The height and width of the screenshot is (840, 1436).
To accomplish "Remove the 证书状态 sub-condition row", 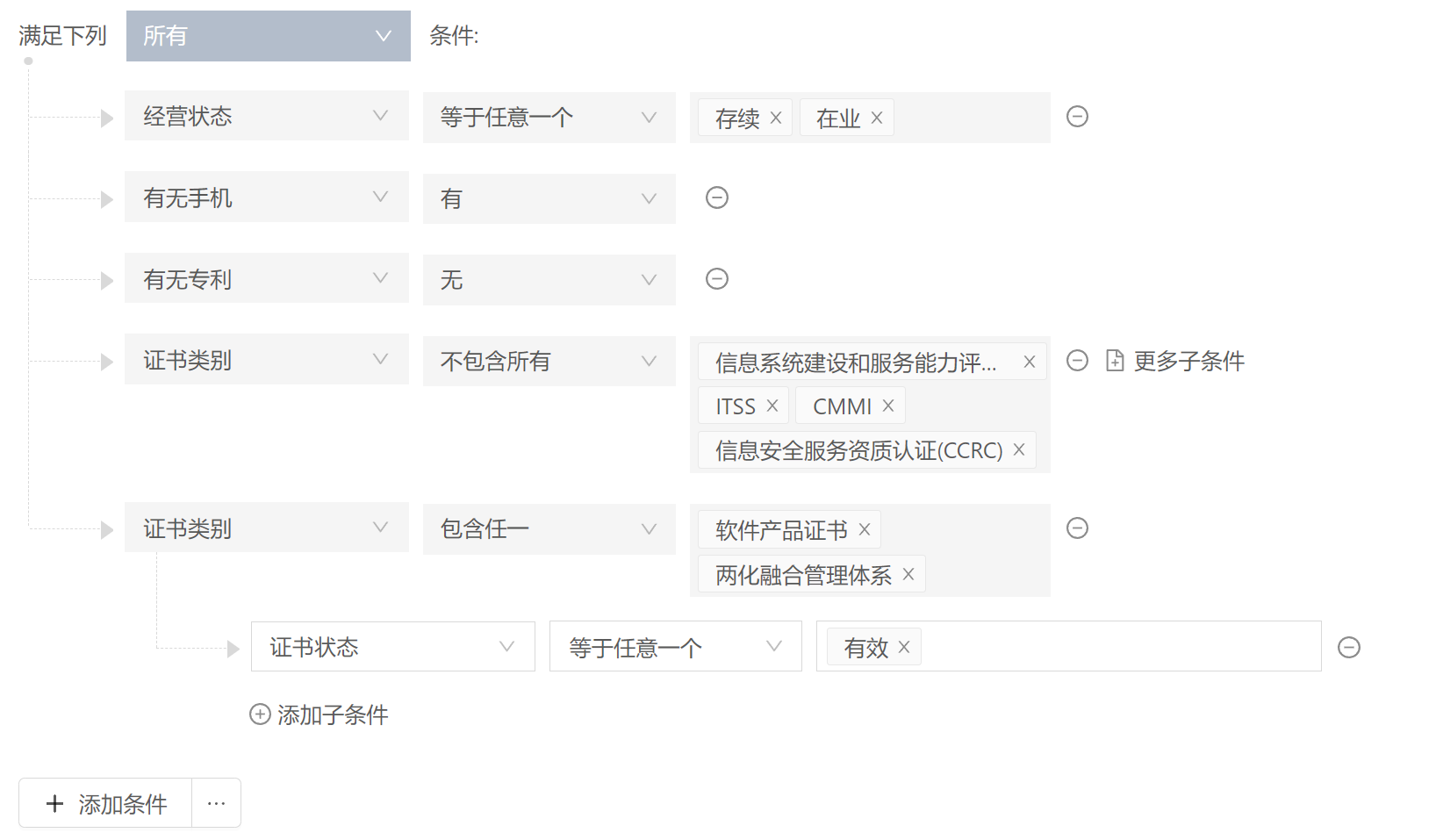I will pyautogui.click(x=1349, y=648).
